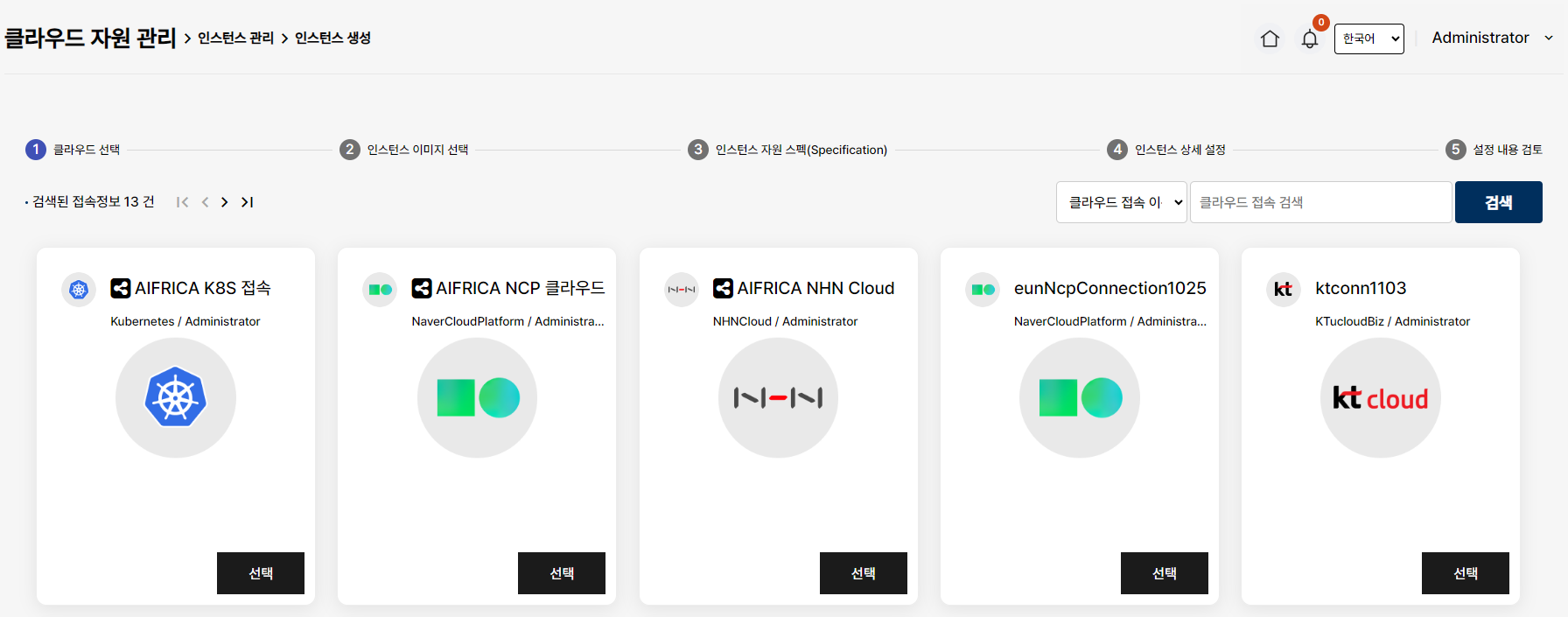Click the large Kubernetes logo

[176, 397]
